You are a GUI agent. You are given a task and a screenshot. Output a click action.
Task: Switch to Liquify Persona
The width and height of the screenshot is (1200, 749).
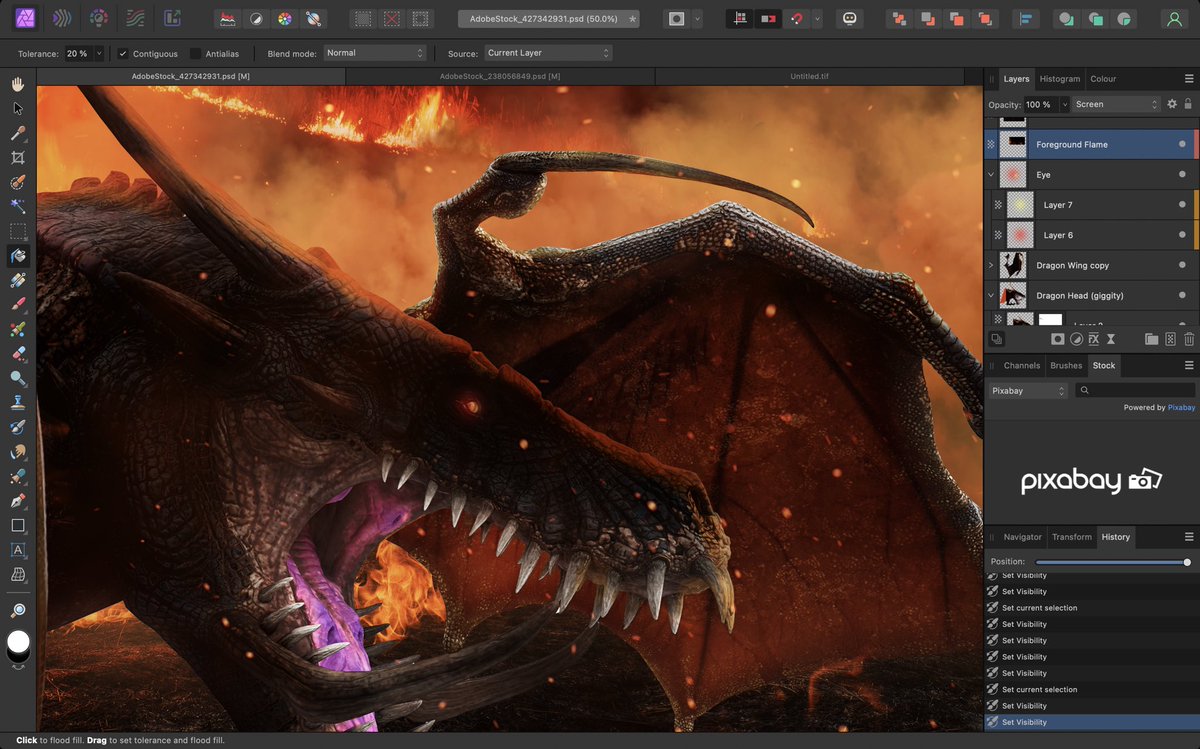(x=62, y=18)
